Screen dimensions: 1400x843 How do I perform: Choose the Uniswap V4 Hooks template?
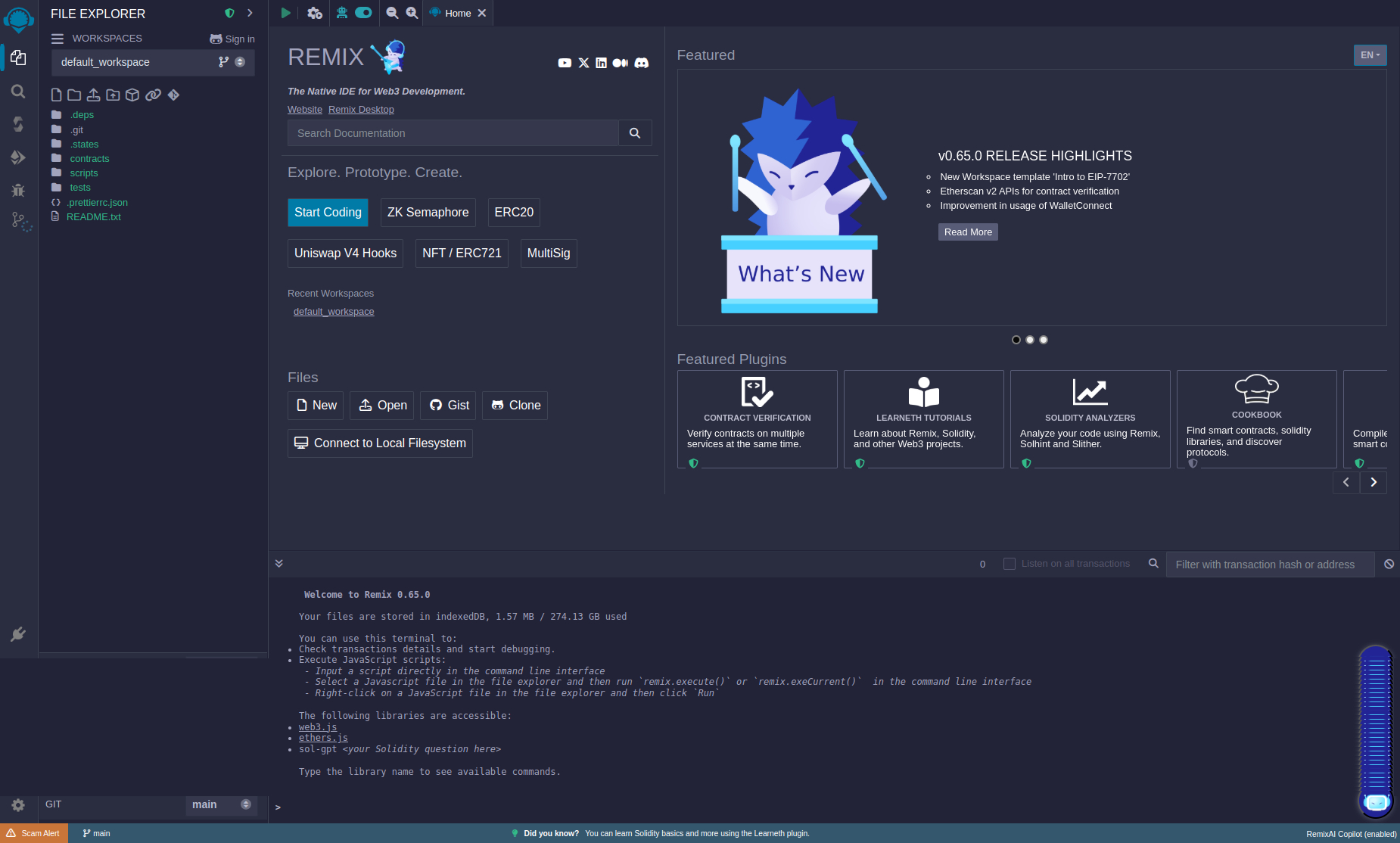pyautogui.click(x=345, y=254)
